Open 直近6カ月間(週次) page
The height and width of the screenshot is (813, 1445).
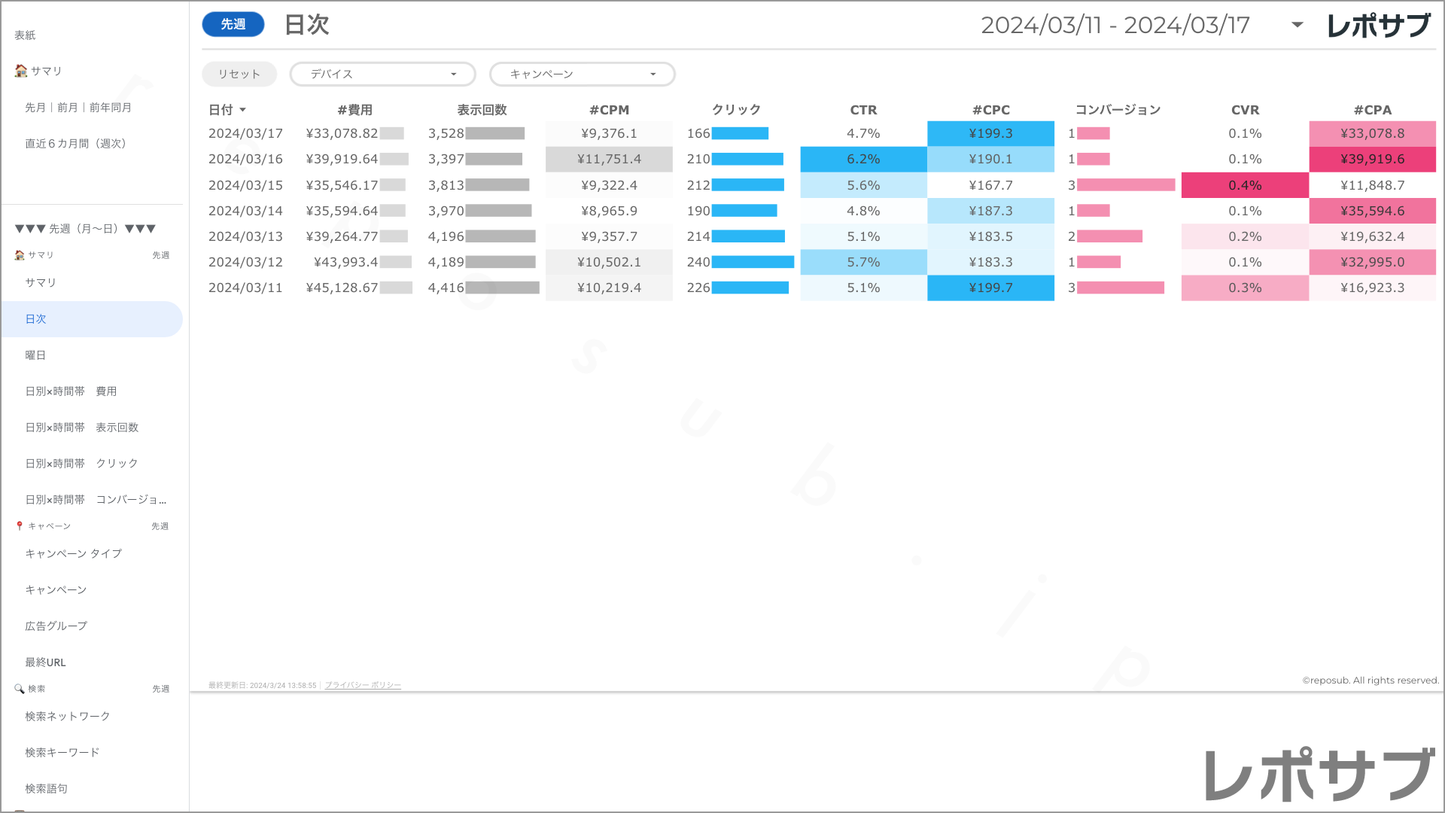[x=76, y=143]
